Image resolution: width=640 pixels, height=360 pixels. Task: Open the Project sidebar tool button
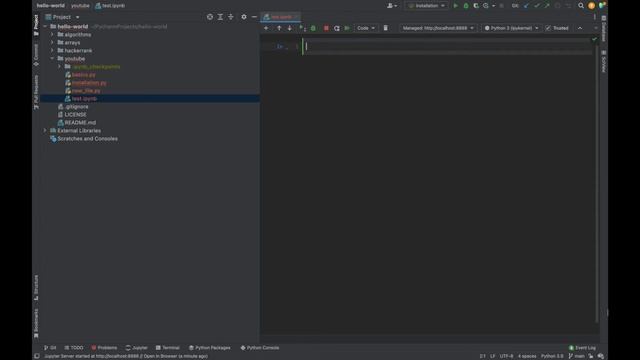click(x=36, y=25)
